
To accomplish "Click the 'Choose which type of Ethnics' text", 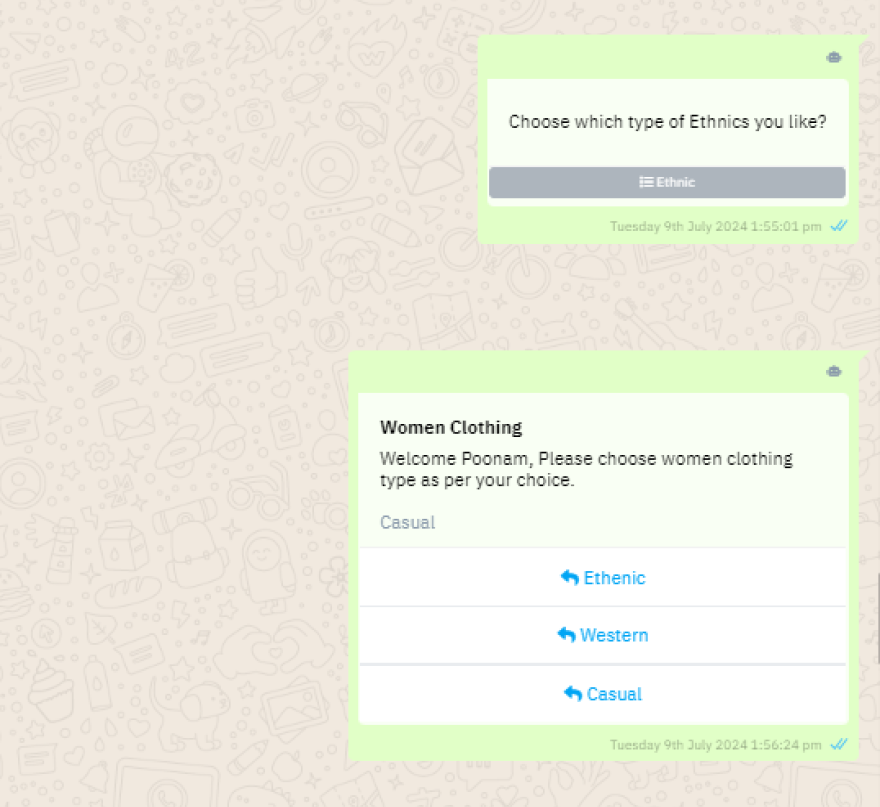I will pyautogui.click(x=667, y=122).
